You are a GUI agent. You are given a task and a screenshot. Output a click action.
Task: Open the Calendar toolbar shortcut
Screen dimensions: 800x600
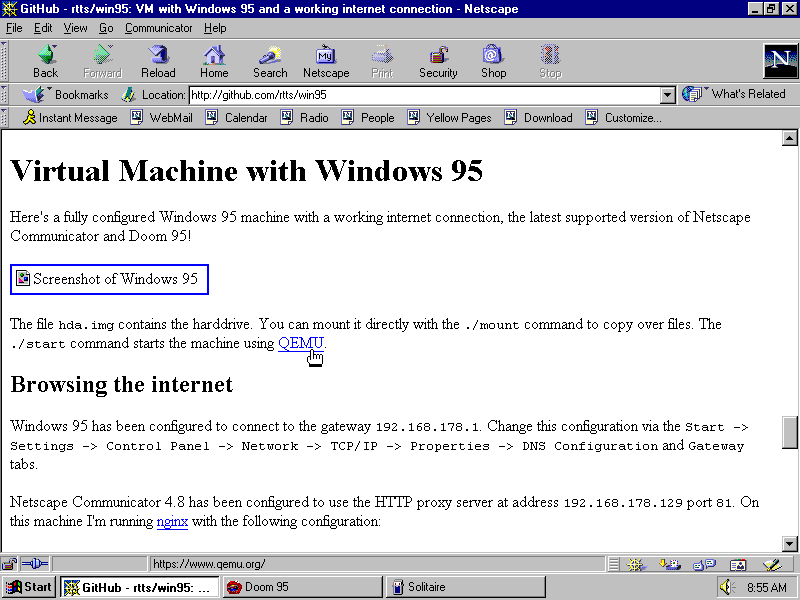[237, 118]
